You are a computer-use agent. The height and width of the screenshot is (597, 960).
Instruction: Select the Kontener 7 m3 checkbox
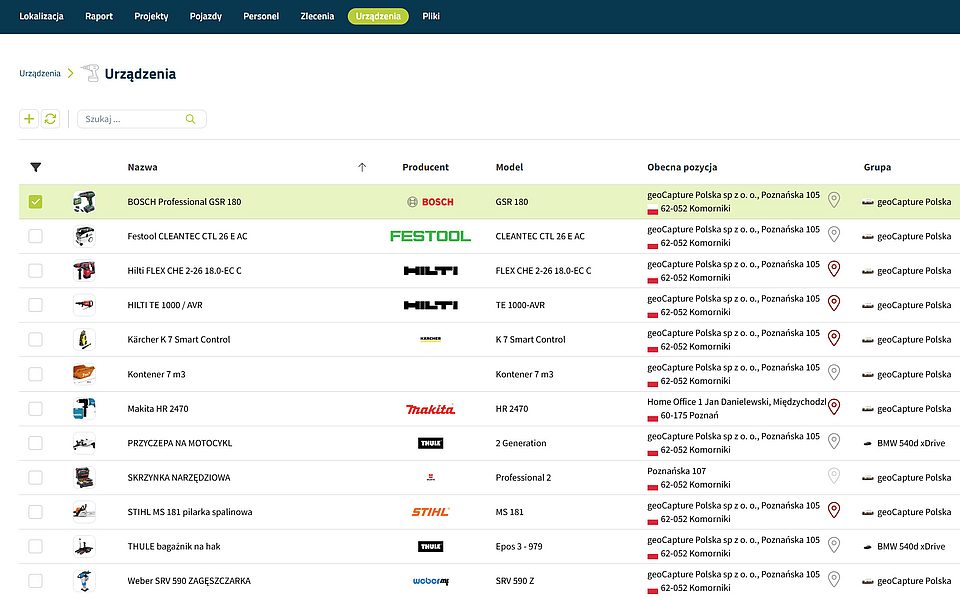[x=35, y=374]
